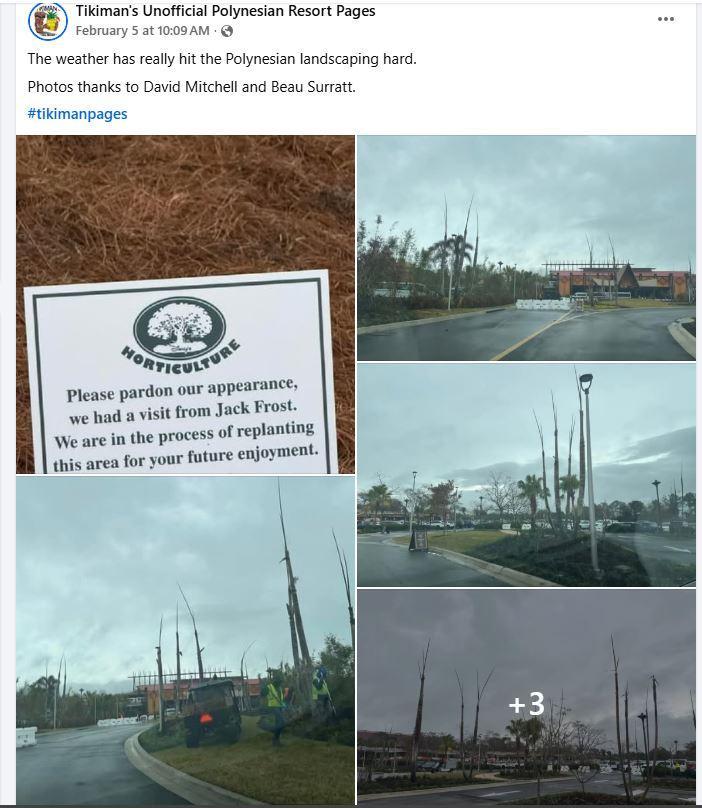Open the parking lot lamp post photo

[526, 475]
